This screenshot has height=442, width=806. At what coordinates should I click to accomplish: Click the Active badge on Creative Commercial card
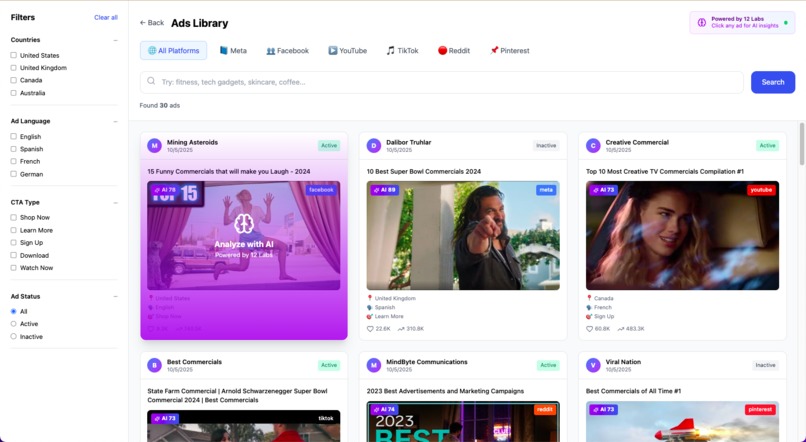click(x=767, y=145)
